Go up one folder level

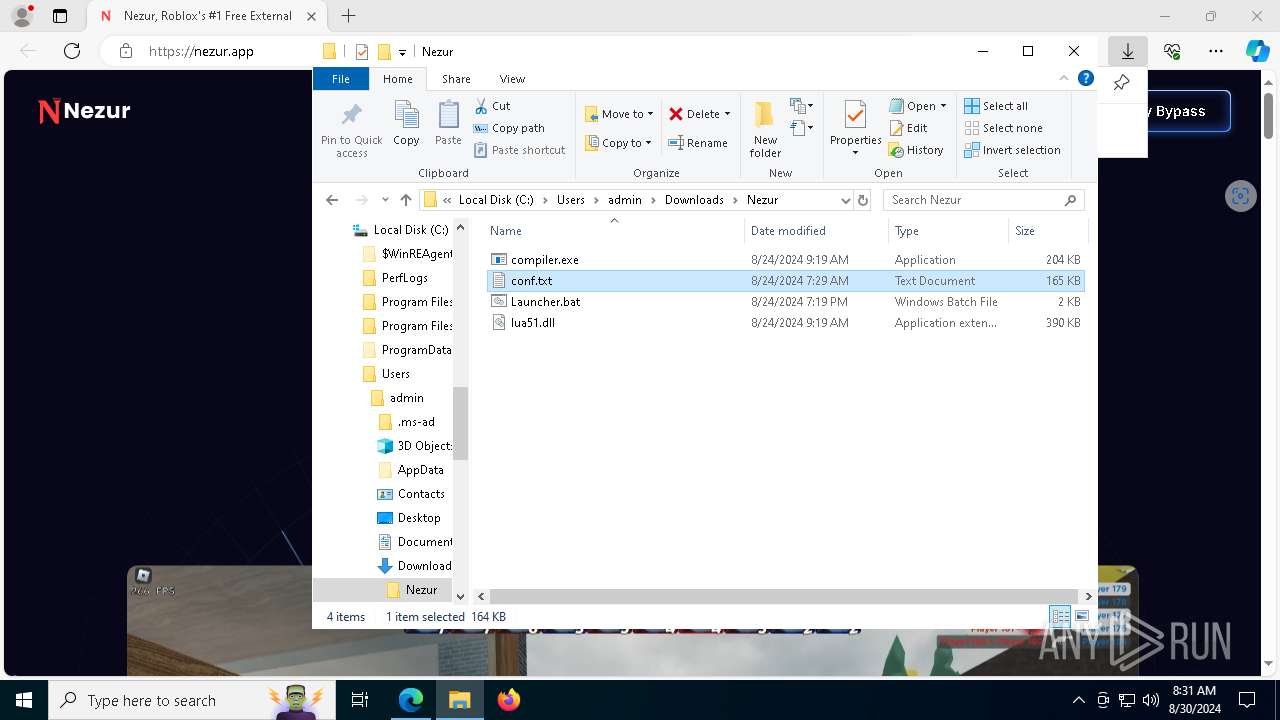coord(405,200)
